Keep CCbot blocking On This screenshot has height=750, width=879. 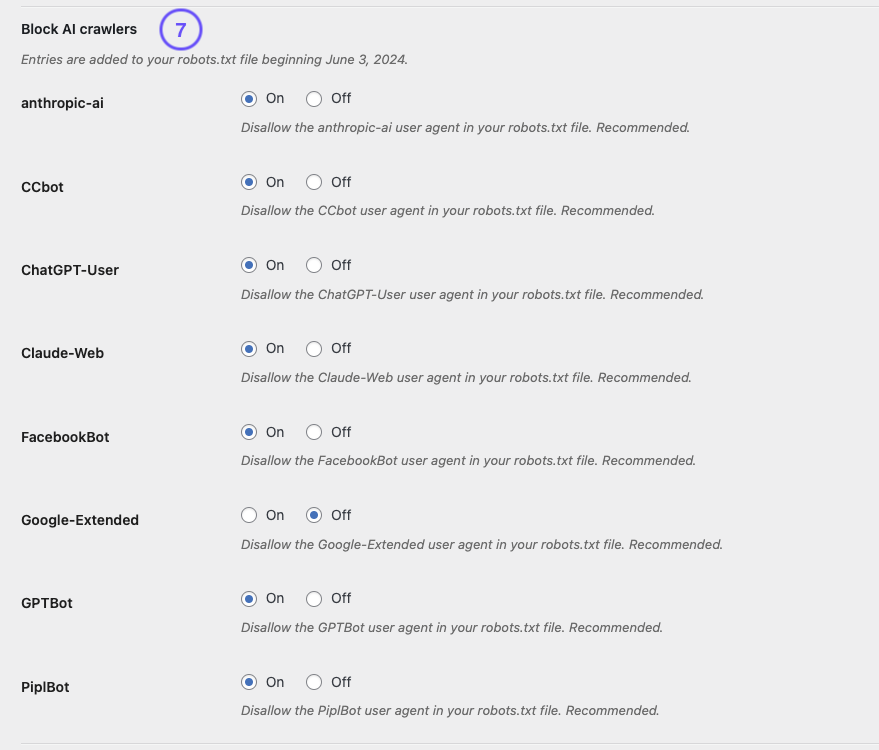[x=251, y=182]
